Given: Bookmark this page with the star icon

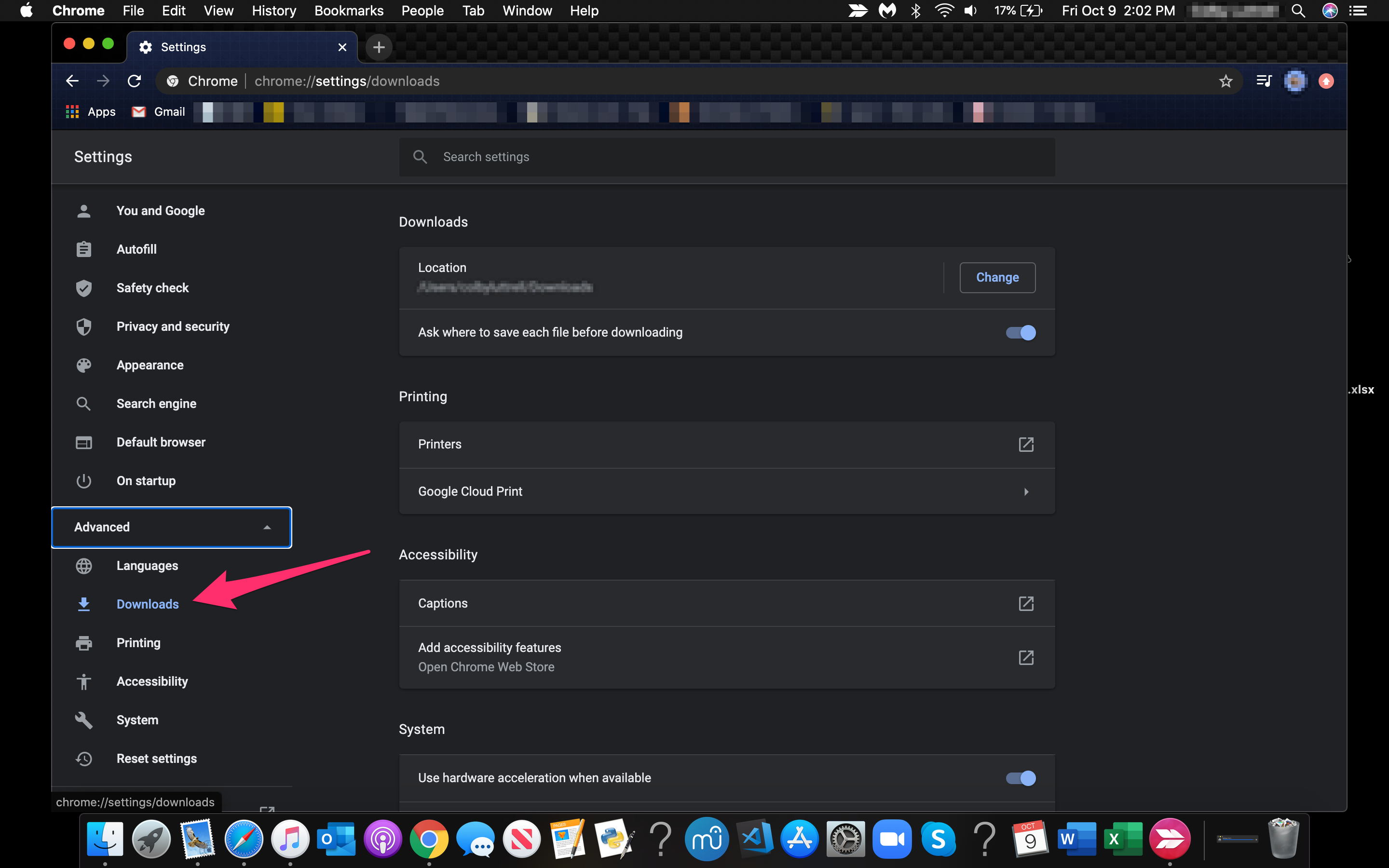Looking at the screenshot, I should click(x=1226, y=81).
